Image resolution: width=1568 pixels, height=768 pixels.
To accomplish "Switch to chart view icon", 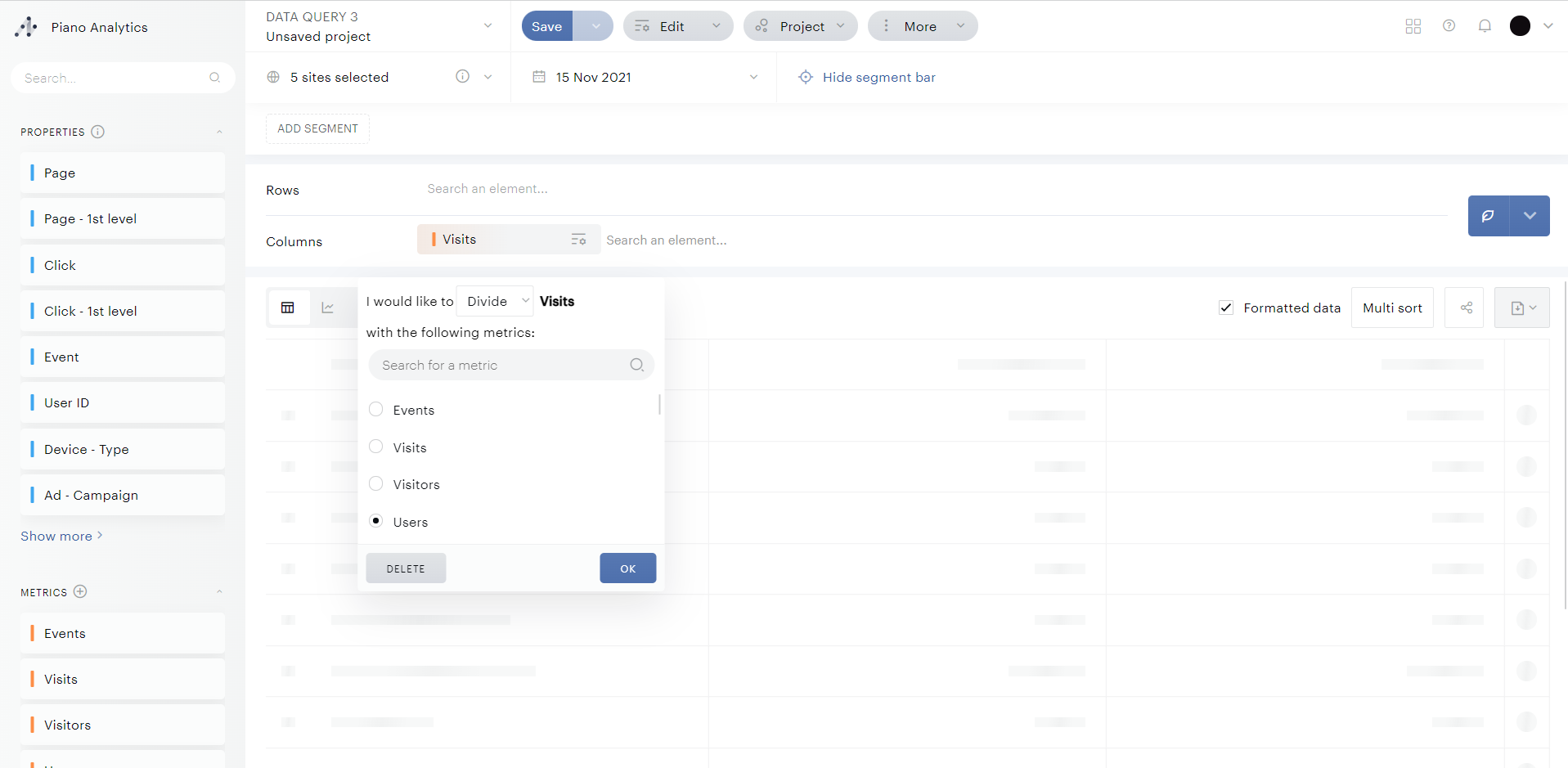I will (x=328, y=308).
